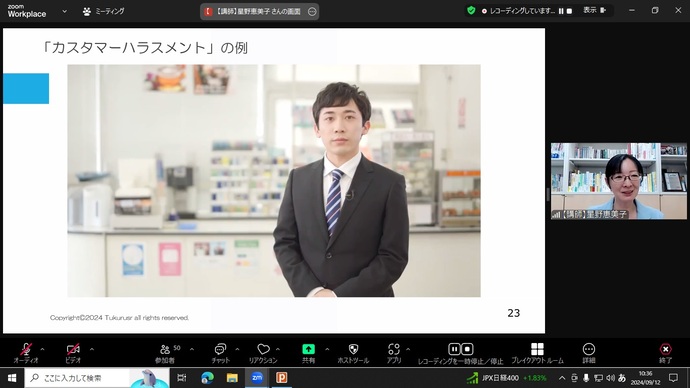The width and height of the screenshot is (690, 388).
Task: Pause the recording in bottom toolbar
Action: point(454,349)
